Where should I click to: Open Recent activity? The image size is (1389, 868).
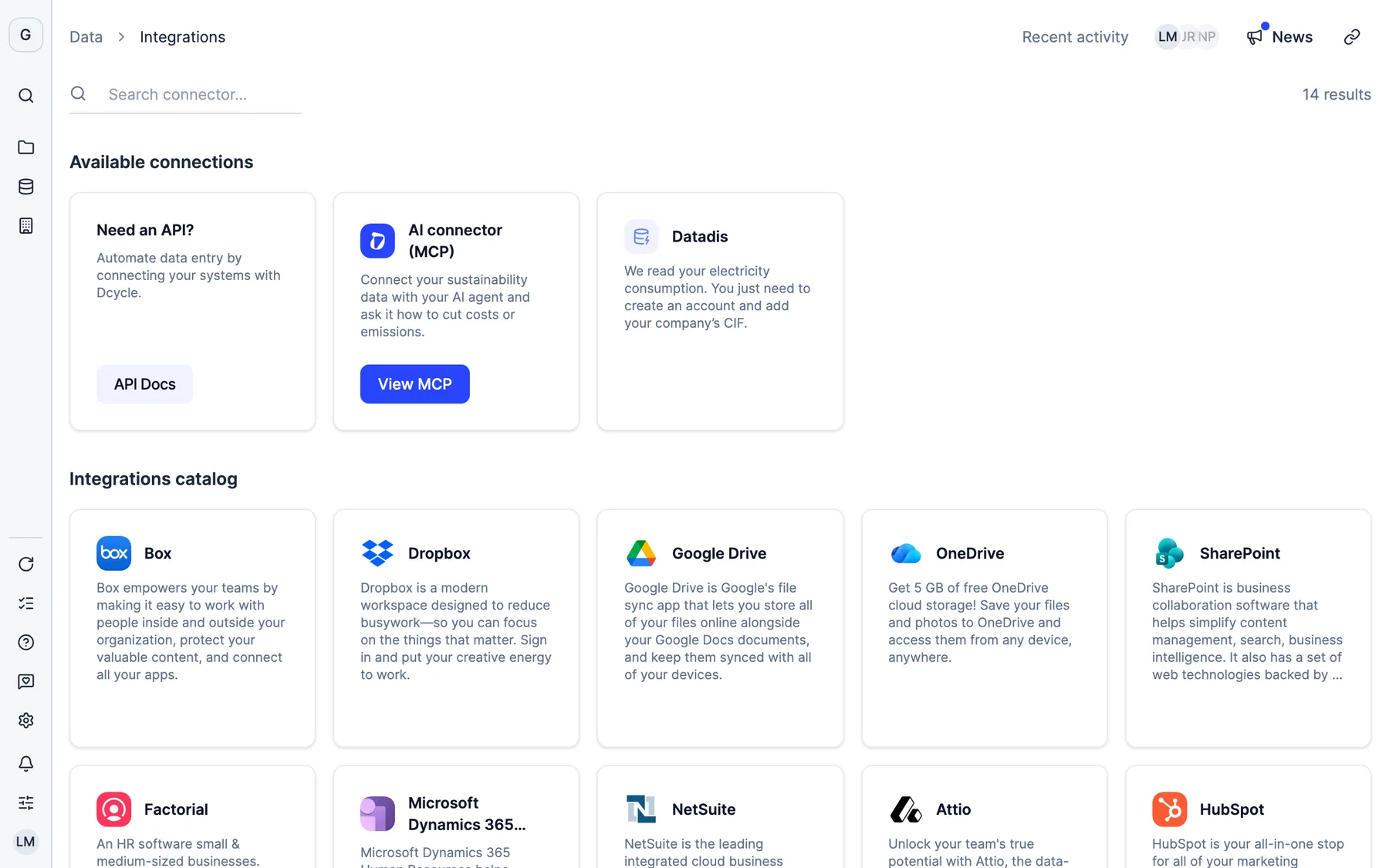point(1075,37)
